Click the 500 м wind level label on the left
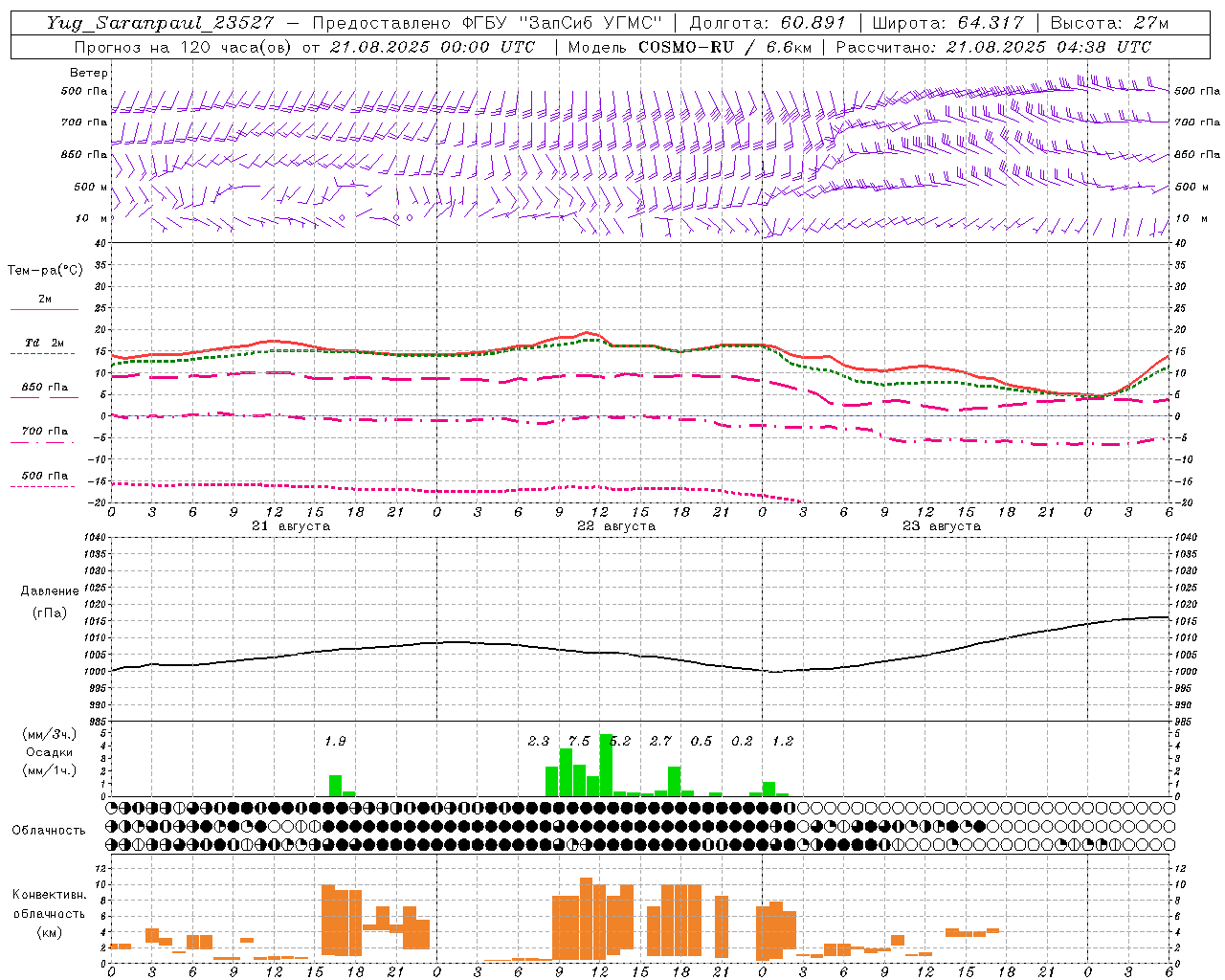This screenshot has height=980, width=1225. click(x=91, y=187)
